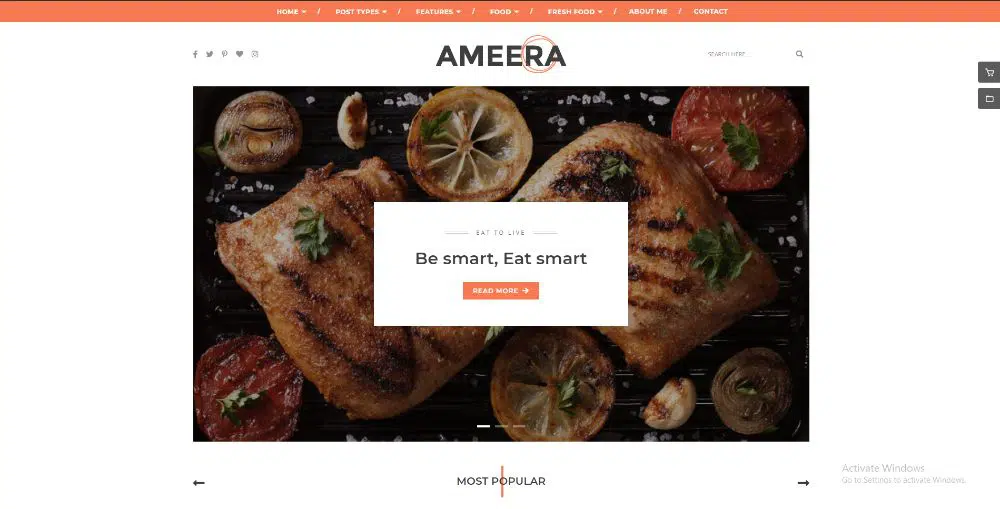Go to the About Me page
This screenshot has width=1000, height=509.
tap(647, 11)
